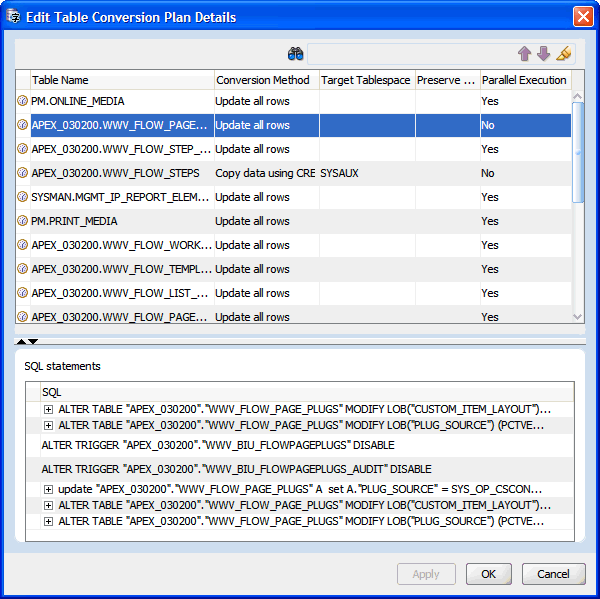
Task: Click the SYSMAN.MGMT_IP_REPORT_ELEM row icon
Action: (23, 197)
